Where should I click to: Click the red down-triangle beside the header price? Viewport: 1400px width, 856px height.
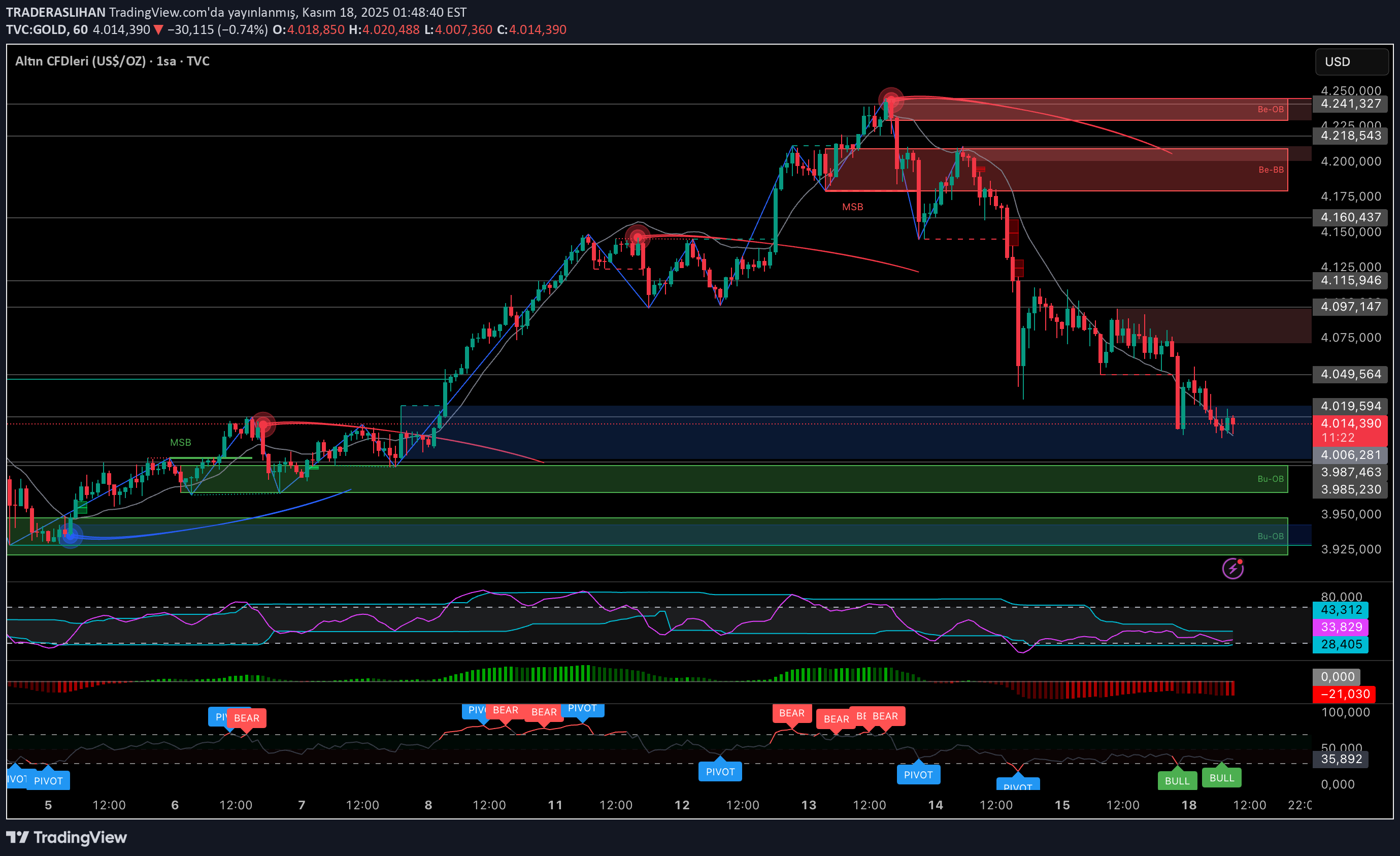click(x=158, y=29)
